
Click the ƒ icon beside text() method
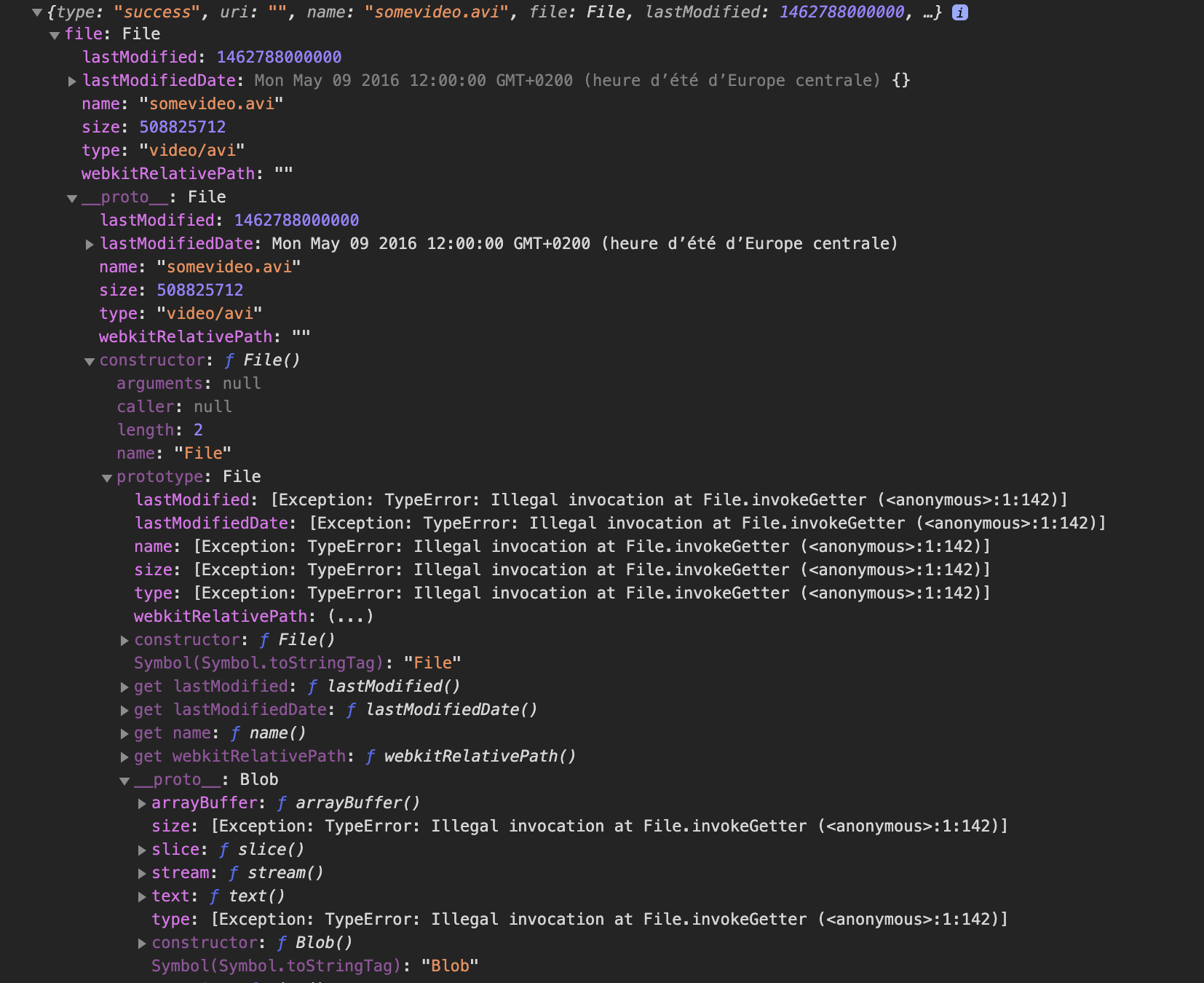pos(214,896)
